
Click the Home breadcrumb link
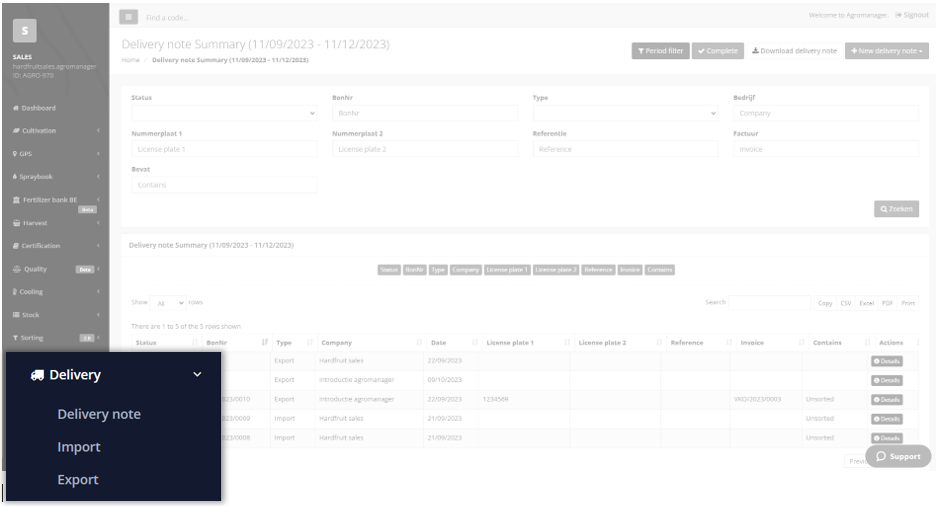pyautogui.click(x=130, y=60)
